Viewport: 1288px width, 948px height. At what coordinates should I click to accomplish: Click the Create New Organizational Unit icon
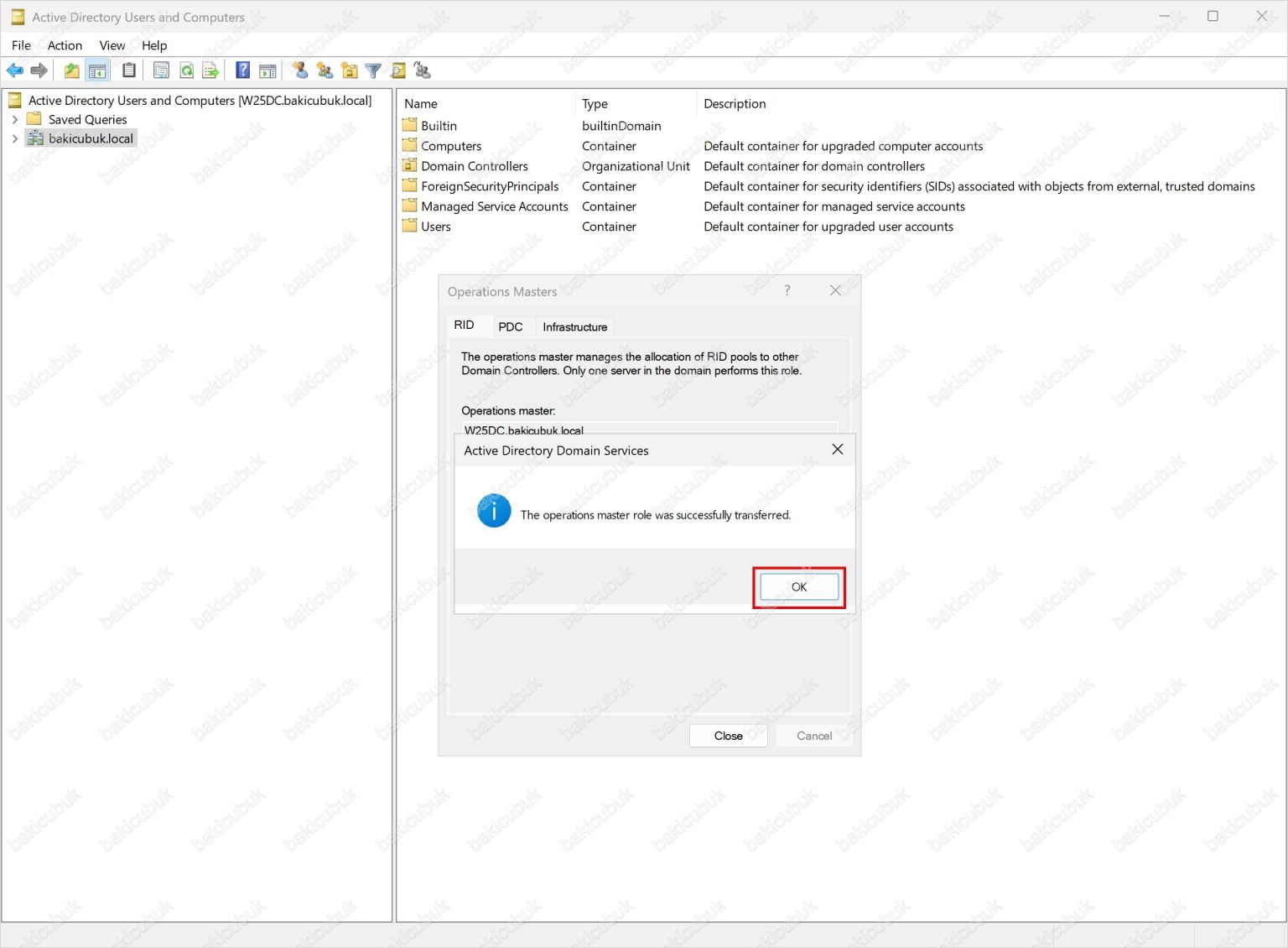[349, 70]
